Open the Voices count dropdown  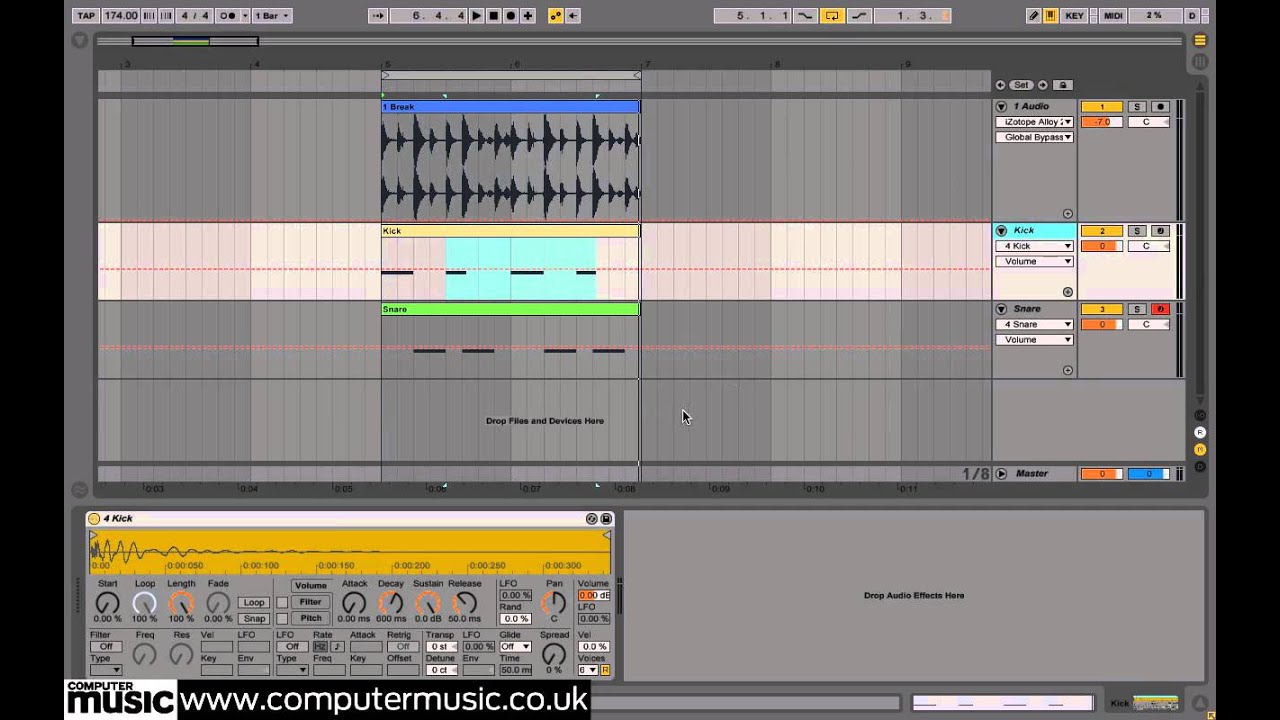click(x=588, y=670)
